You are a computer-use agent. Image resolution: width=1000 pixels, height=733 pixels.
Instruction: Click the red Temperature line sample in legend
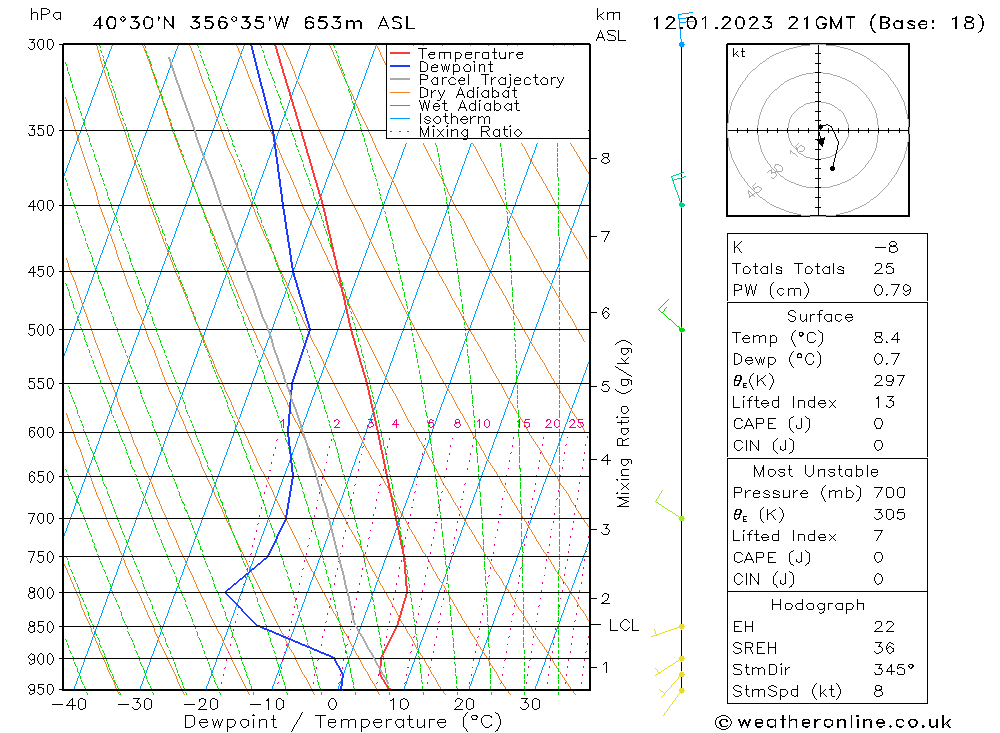[399, 54]
